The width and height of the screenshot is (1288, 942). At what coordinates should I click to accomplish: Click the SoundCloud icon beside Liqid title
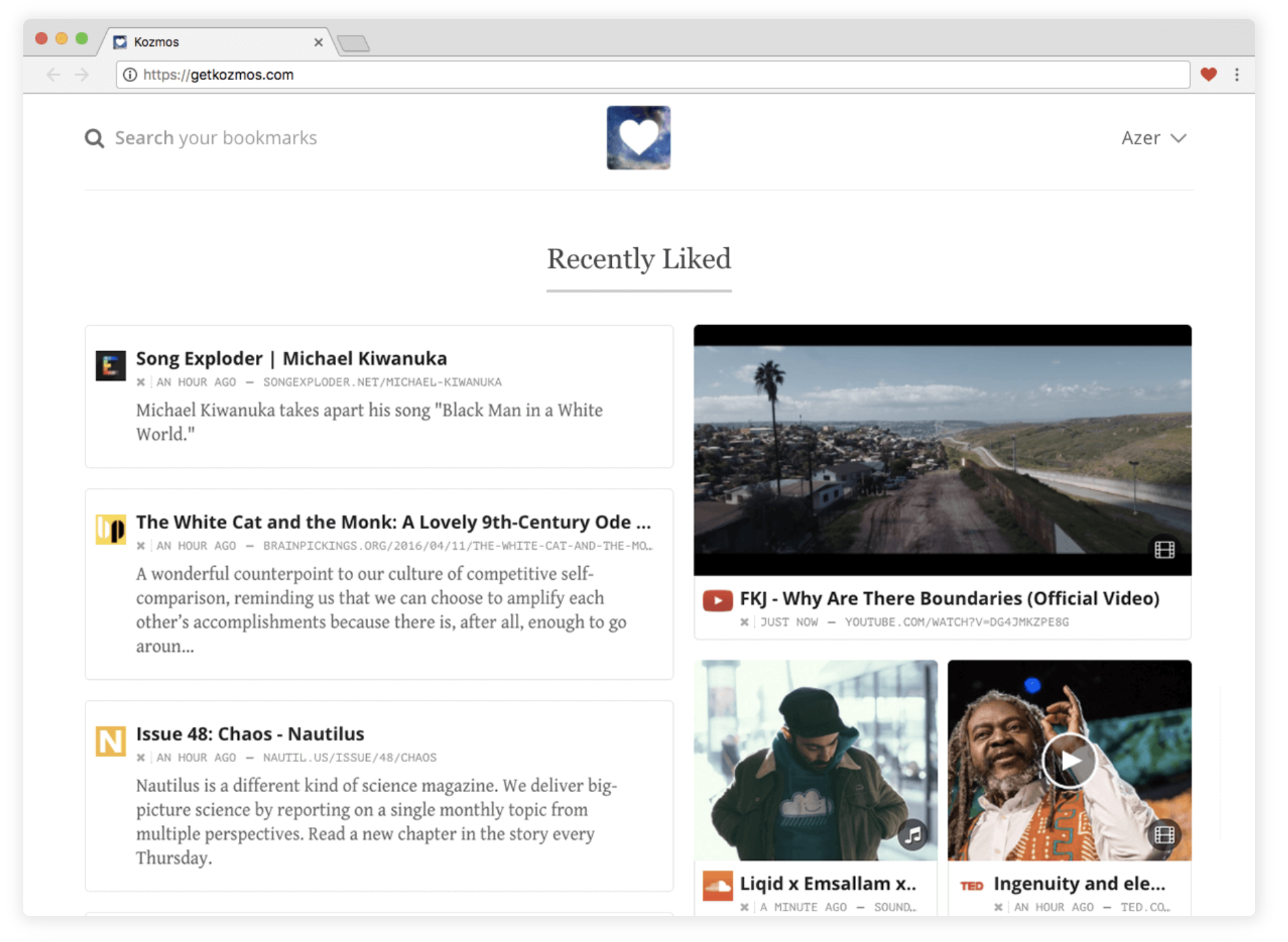[717, 885]
